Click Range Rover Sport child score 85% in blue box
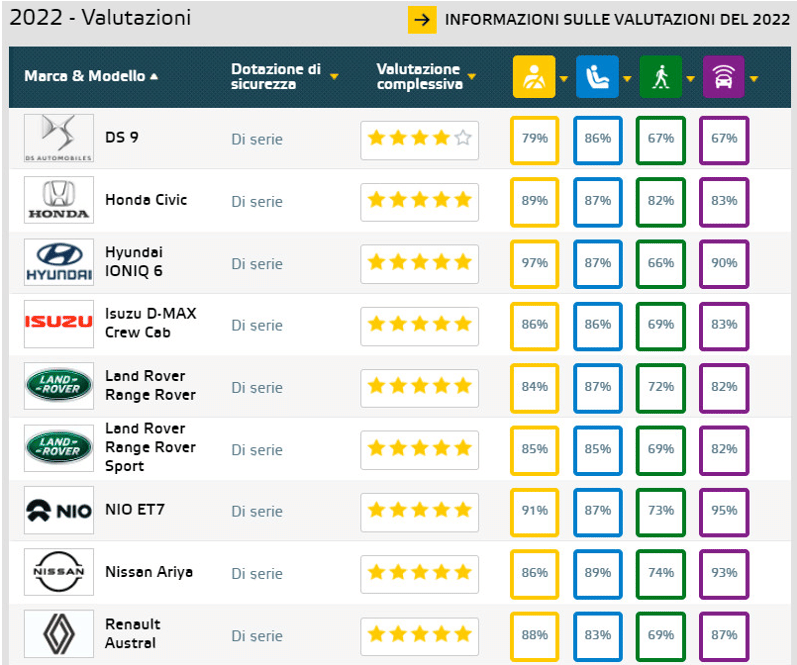Screen dimensions: 797x665 pyautogui.click(x=598, y=450)
